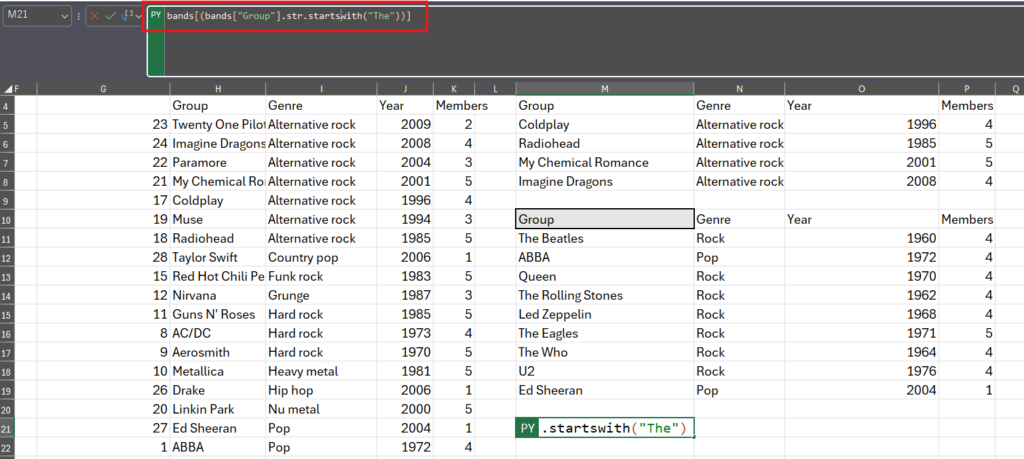Select the year 1976 cell
The image size is (1024, 459).
coord(862,371)
